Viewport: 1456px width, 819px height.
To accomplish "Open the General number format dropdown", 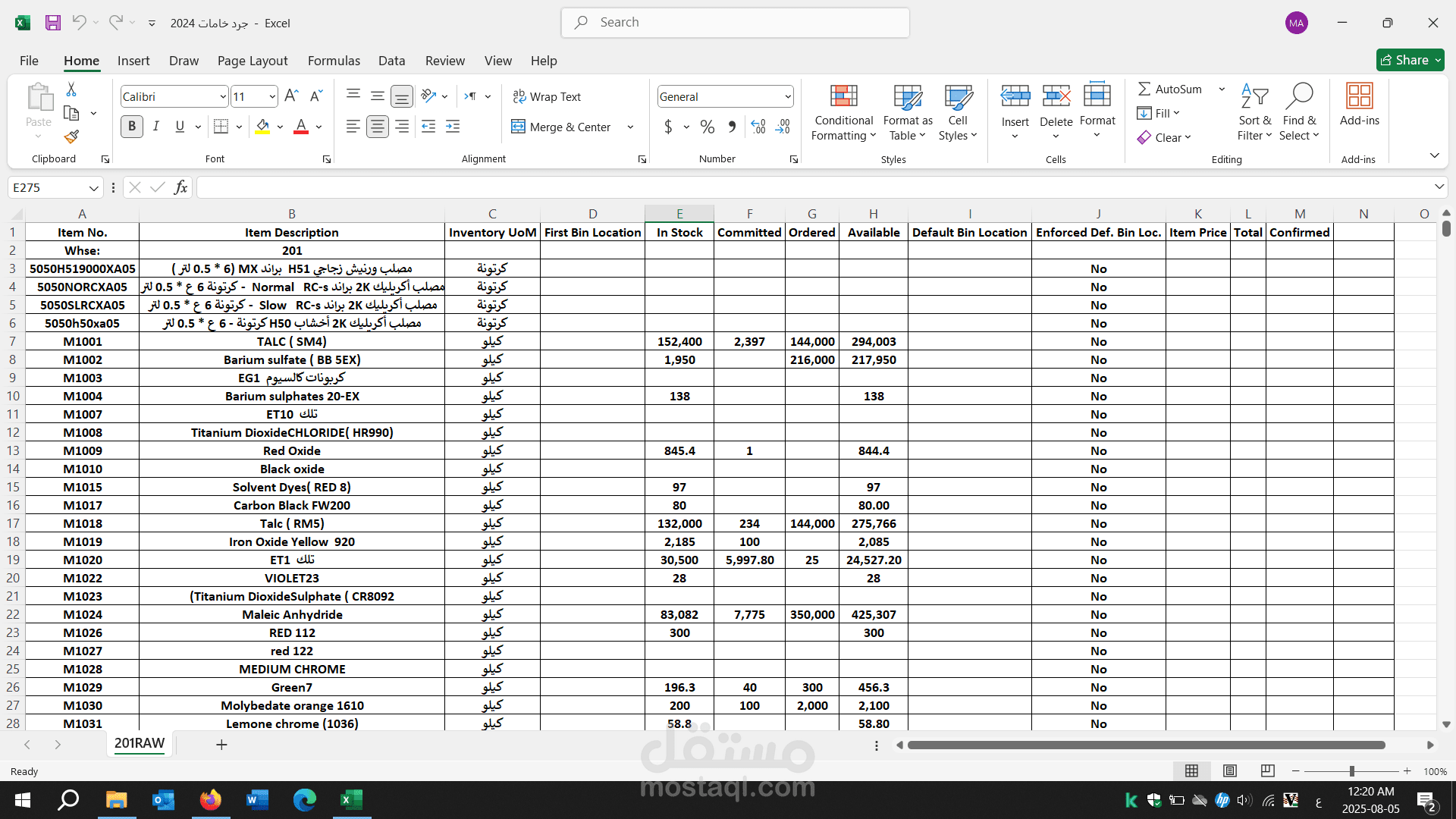I will [788, 96].
